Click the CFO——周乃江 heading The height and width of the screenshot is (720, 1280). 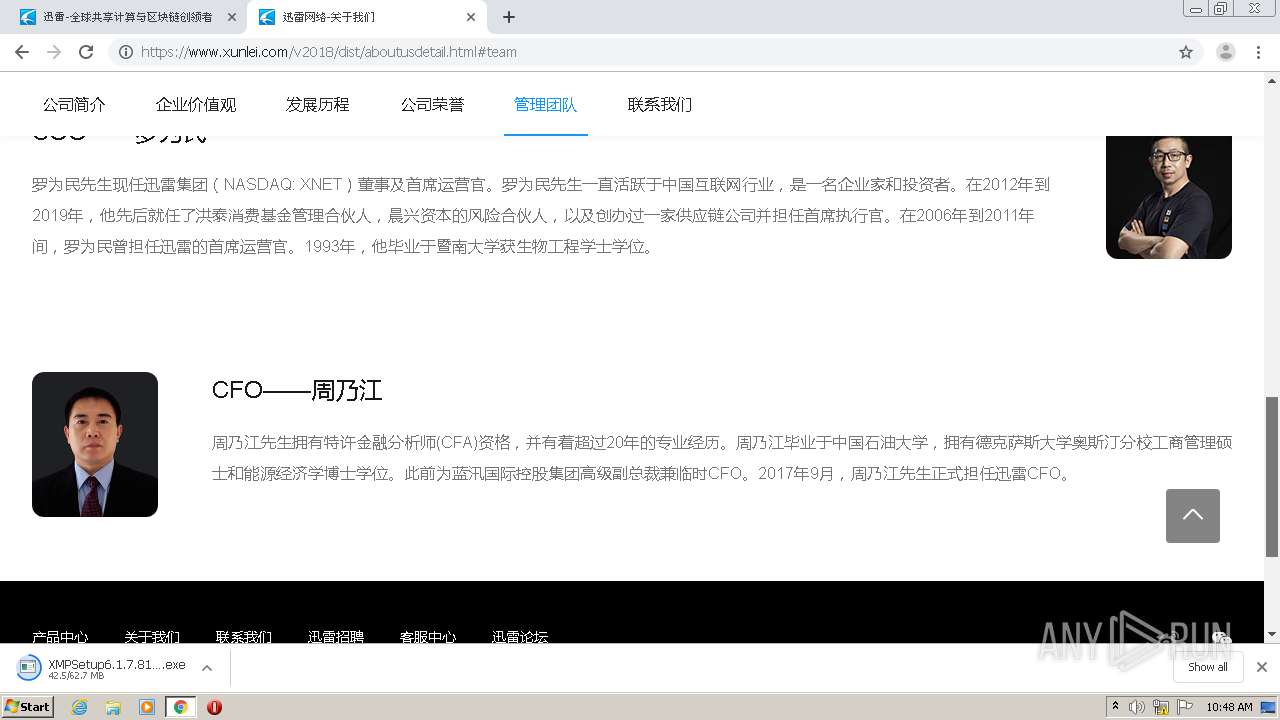297,390
